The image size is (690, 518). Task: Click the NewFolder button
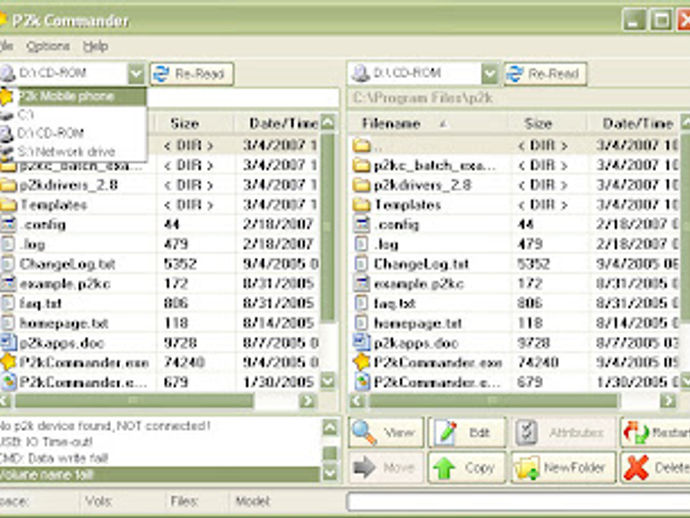(563, 467)
